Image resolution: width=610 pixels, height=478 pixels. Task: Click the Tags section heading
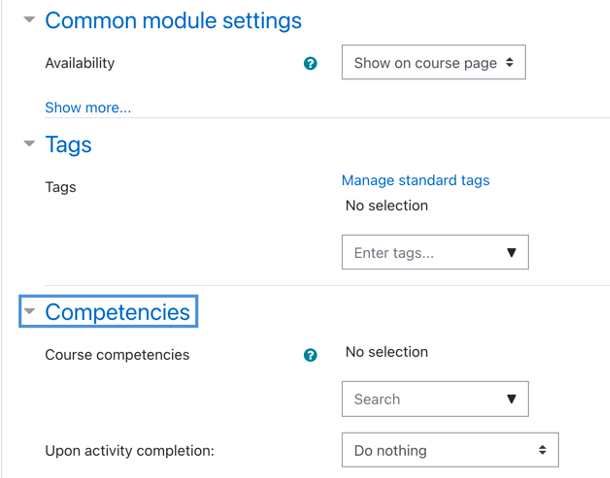[68, 145]
